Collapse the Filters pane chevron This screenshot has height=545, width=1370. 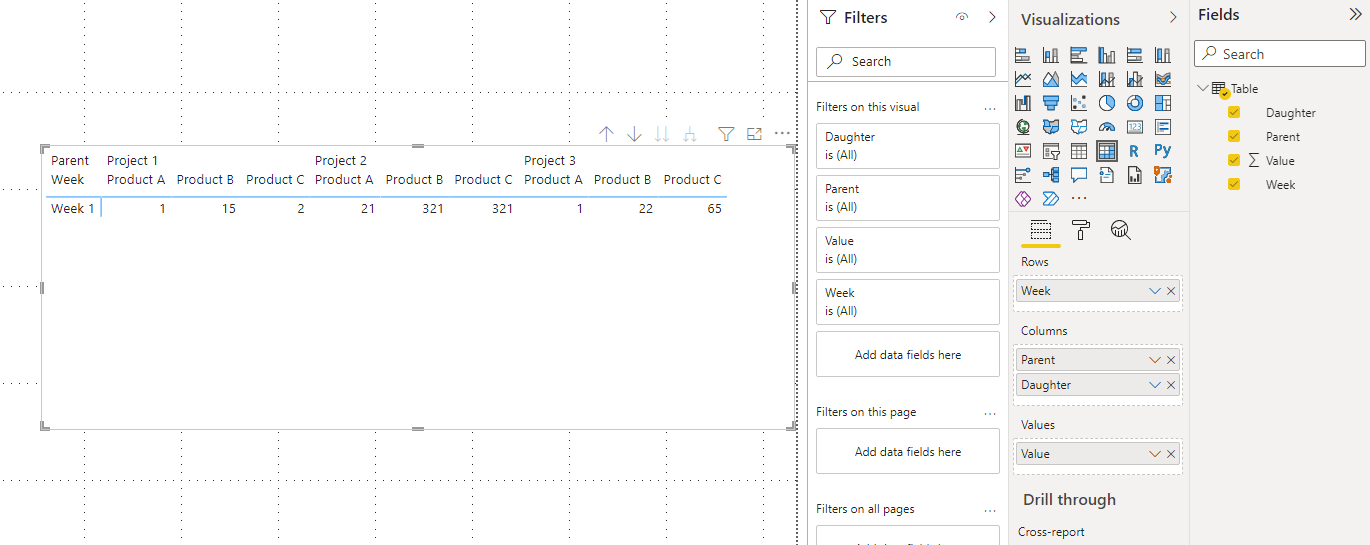[x=992, y=17]
